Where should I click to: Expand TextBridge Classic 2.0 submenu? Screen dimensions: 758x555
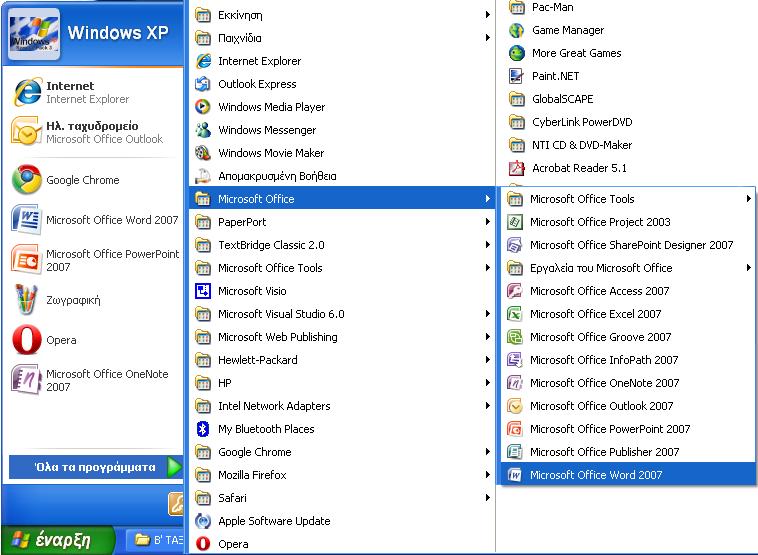[x=343, y=245]
